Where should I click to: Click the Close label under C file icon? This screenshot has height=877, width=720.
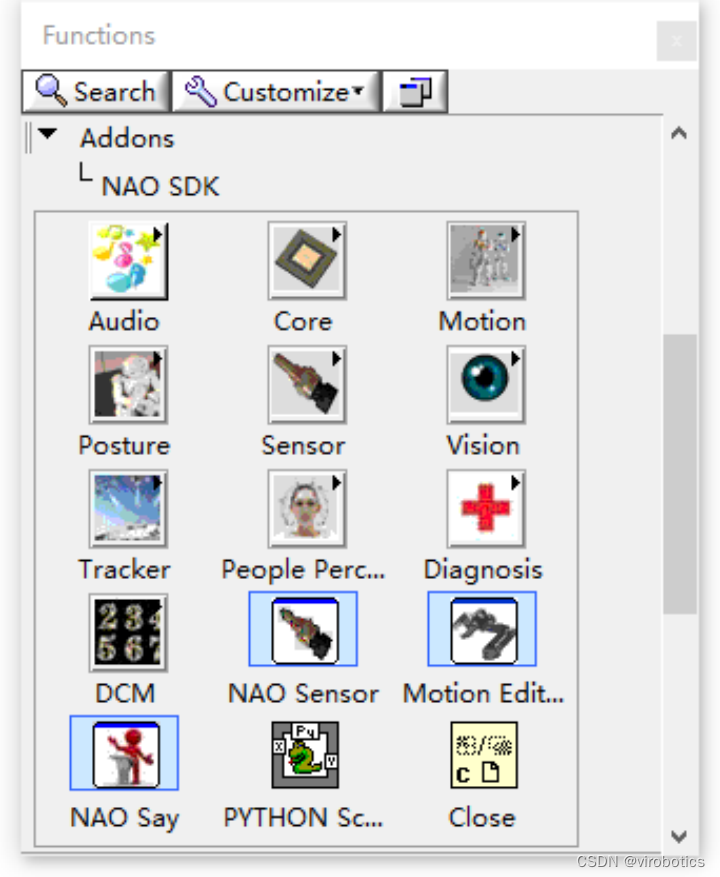pos(482,818)
